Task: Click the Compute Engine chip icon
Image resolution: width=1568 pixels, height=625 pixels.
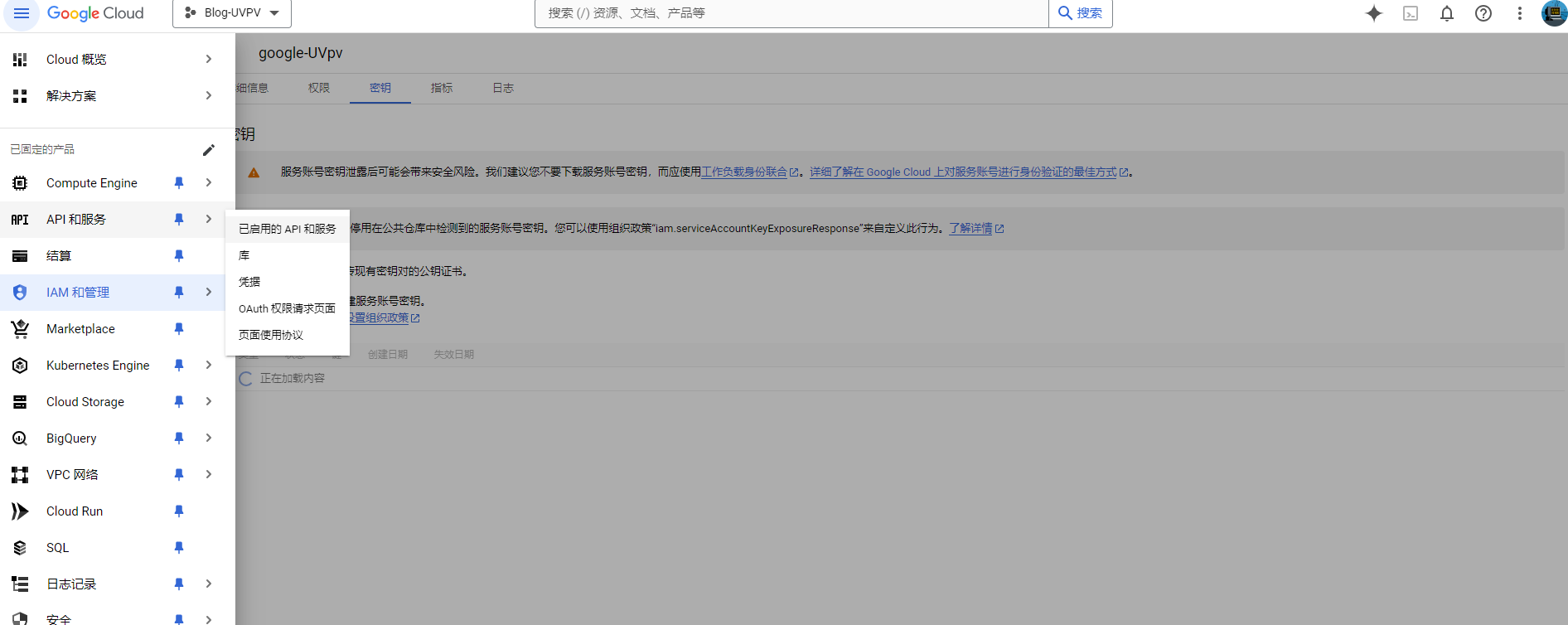Action: coord(20,183)
